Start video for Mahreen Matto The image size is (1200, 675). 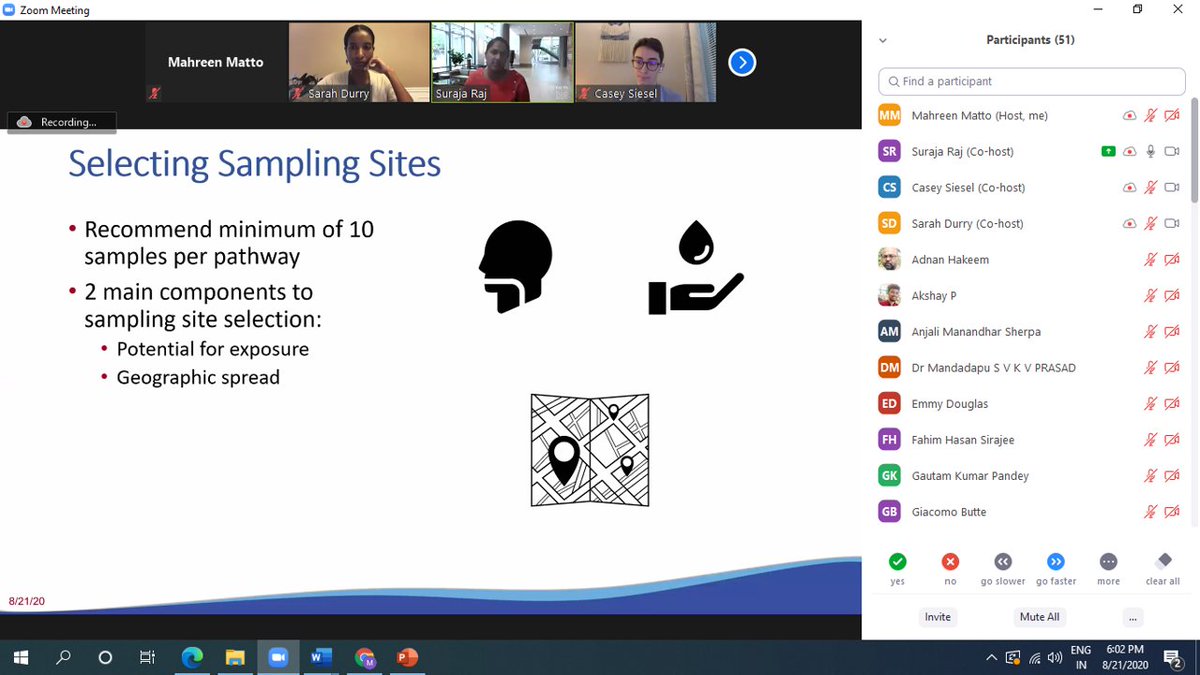[x=1171, y=115]
